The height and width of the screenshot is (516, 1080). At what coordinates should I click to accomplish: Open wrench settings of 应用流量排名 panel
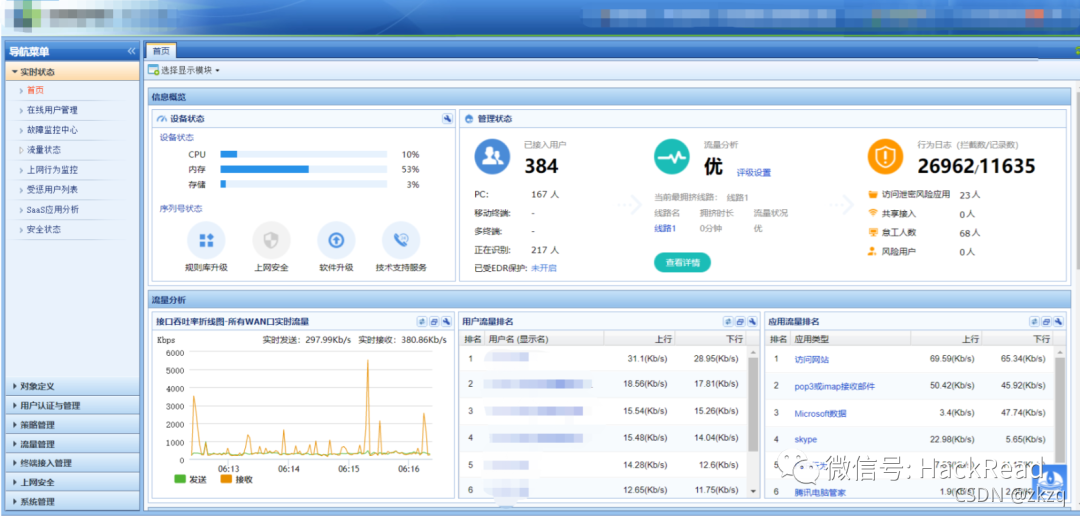pos(1059,322)
